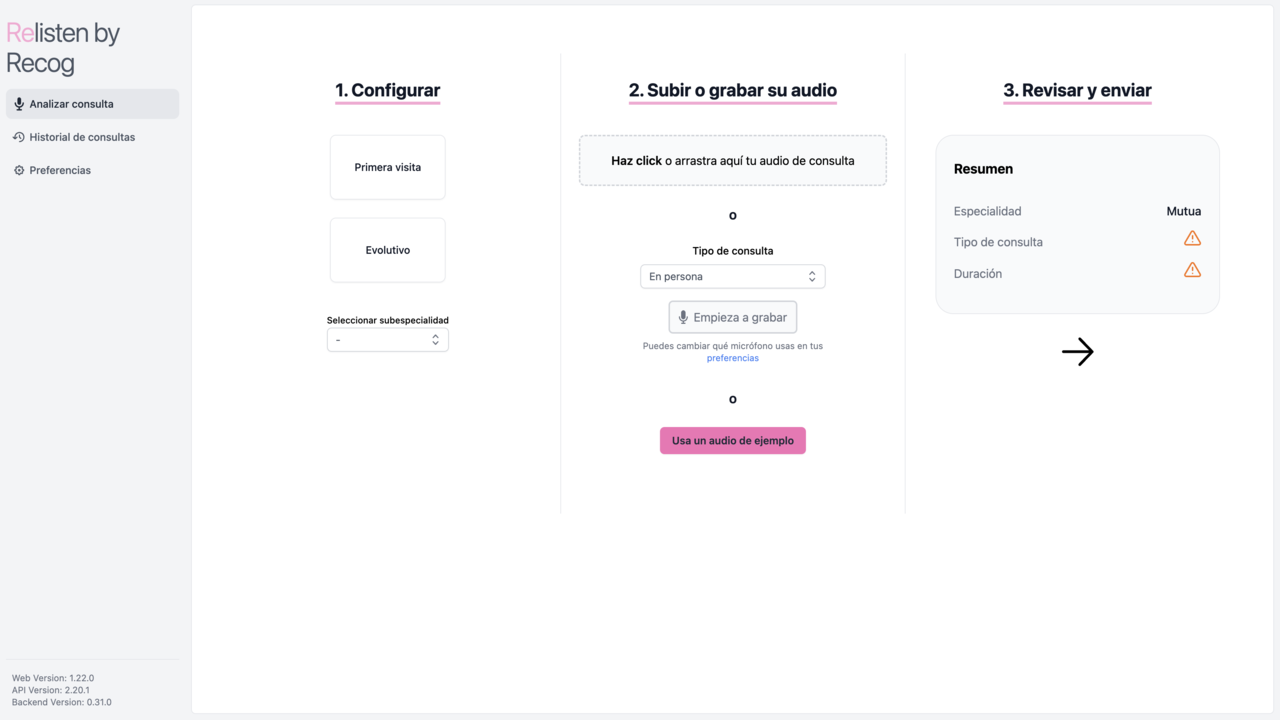Click the right arrow to submit

(1078, 352)
